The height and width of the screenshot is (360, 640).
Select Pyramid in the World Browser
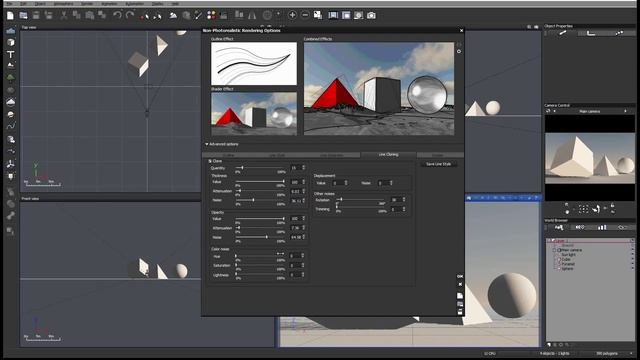click(567, 264)
